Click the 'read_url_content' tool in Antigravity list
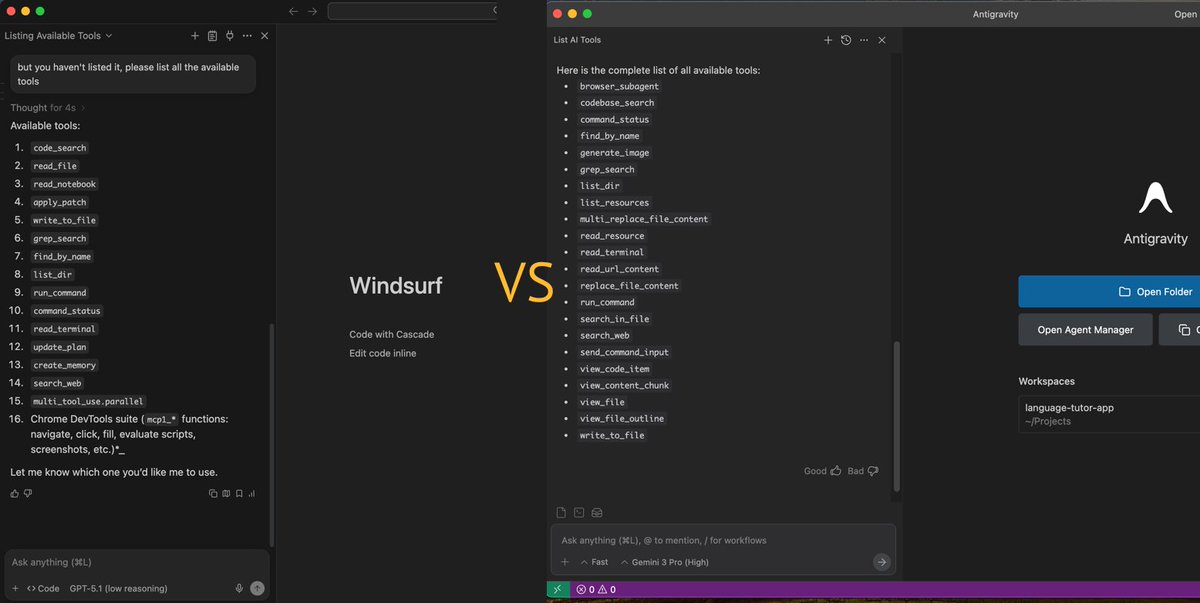 click(x=619, y=269)
